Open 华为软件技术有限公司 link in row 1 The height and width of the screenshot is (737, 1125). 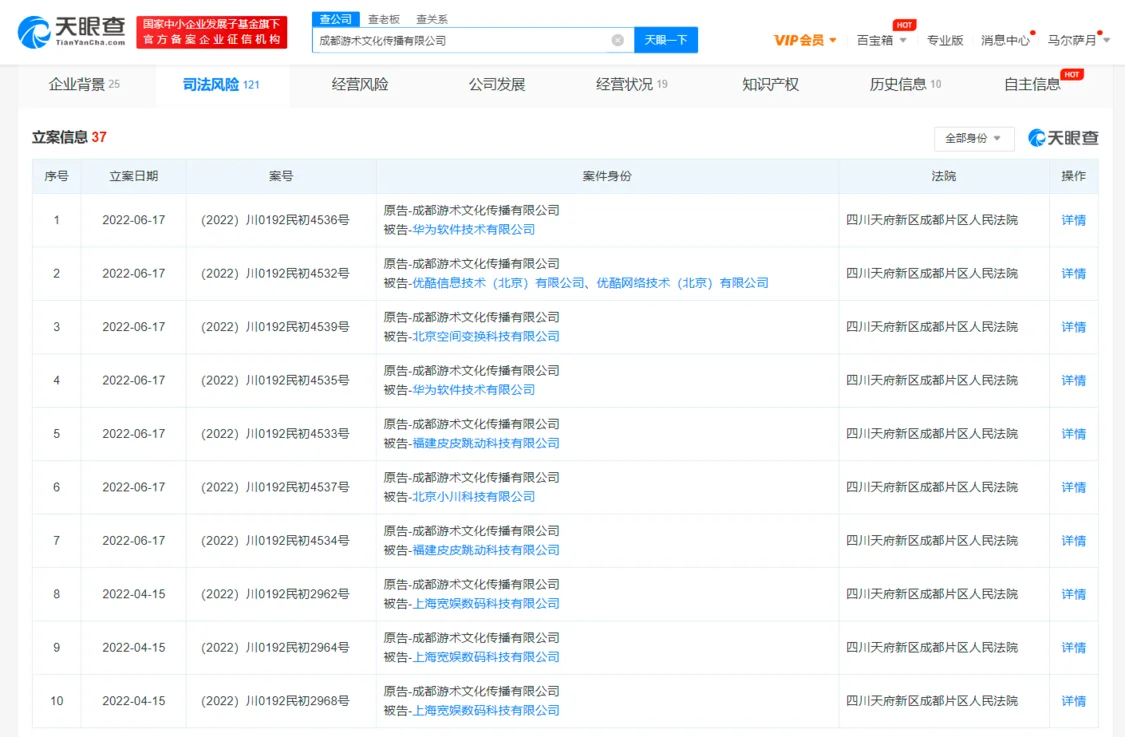pos(473,229)
